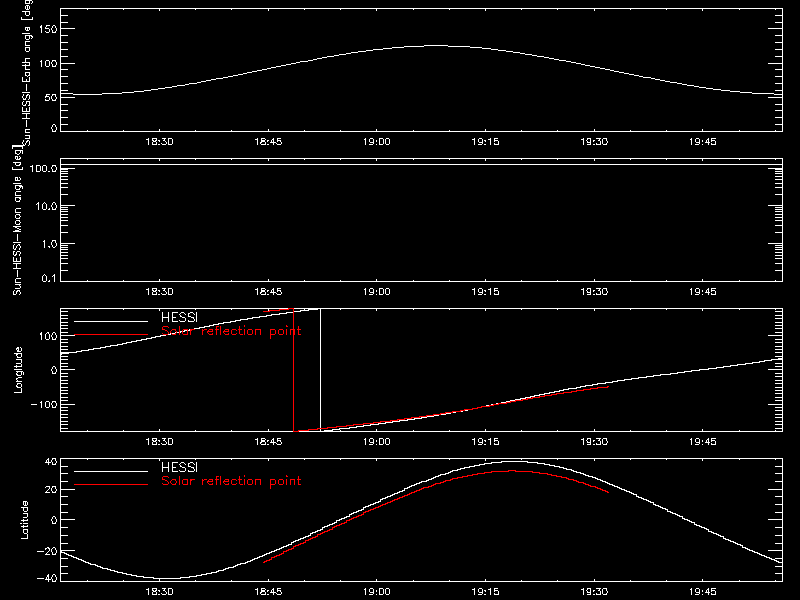Click the Sun-HESSI-Earth angle axis title
The image size is (800, 600).
27,72
